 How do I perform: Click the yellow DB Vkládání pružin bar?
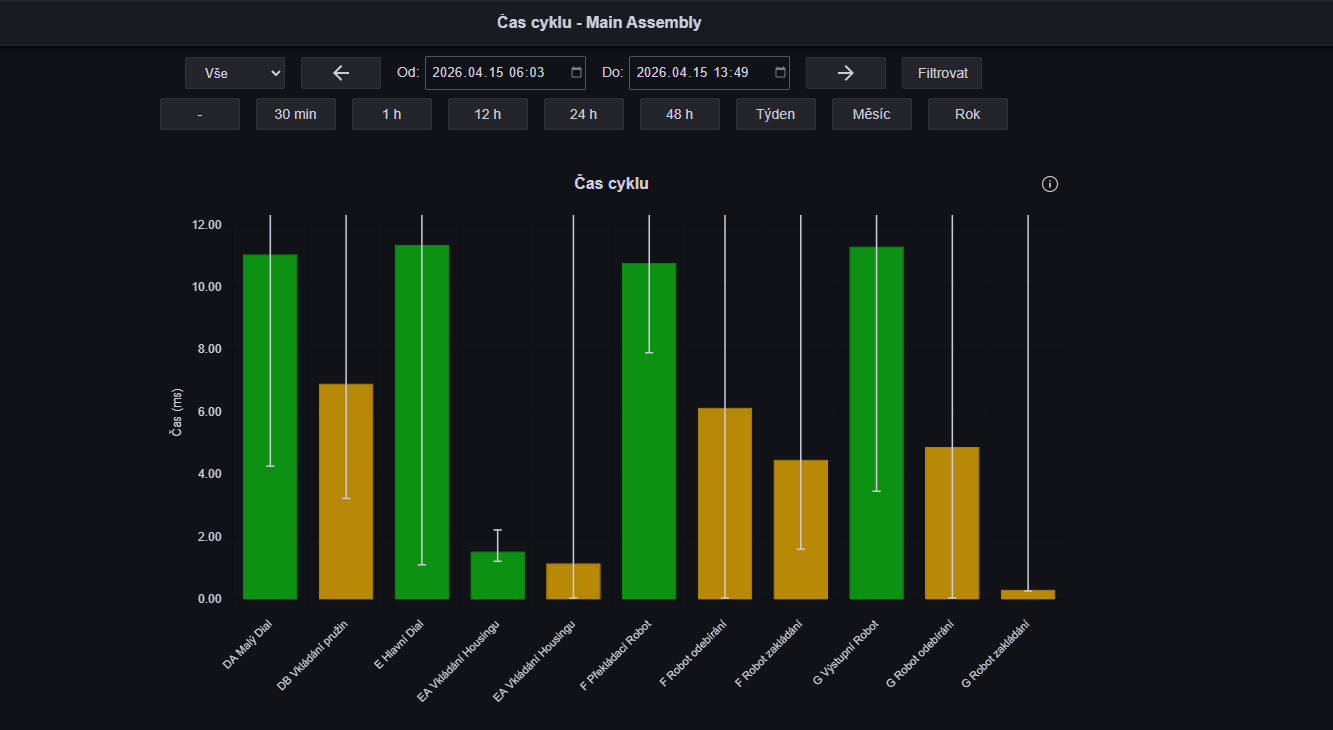[x=346, y=492]
